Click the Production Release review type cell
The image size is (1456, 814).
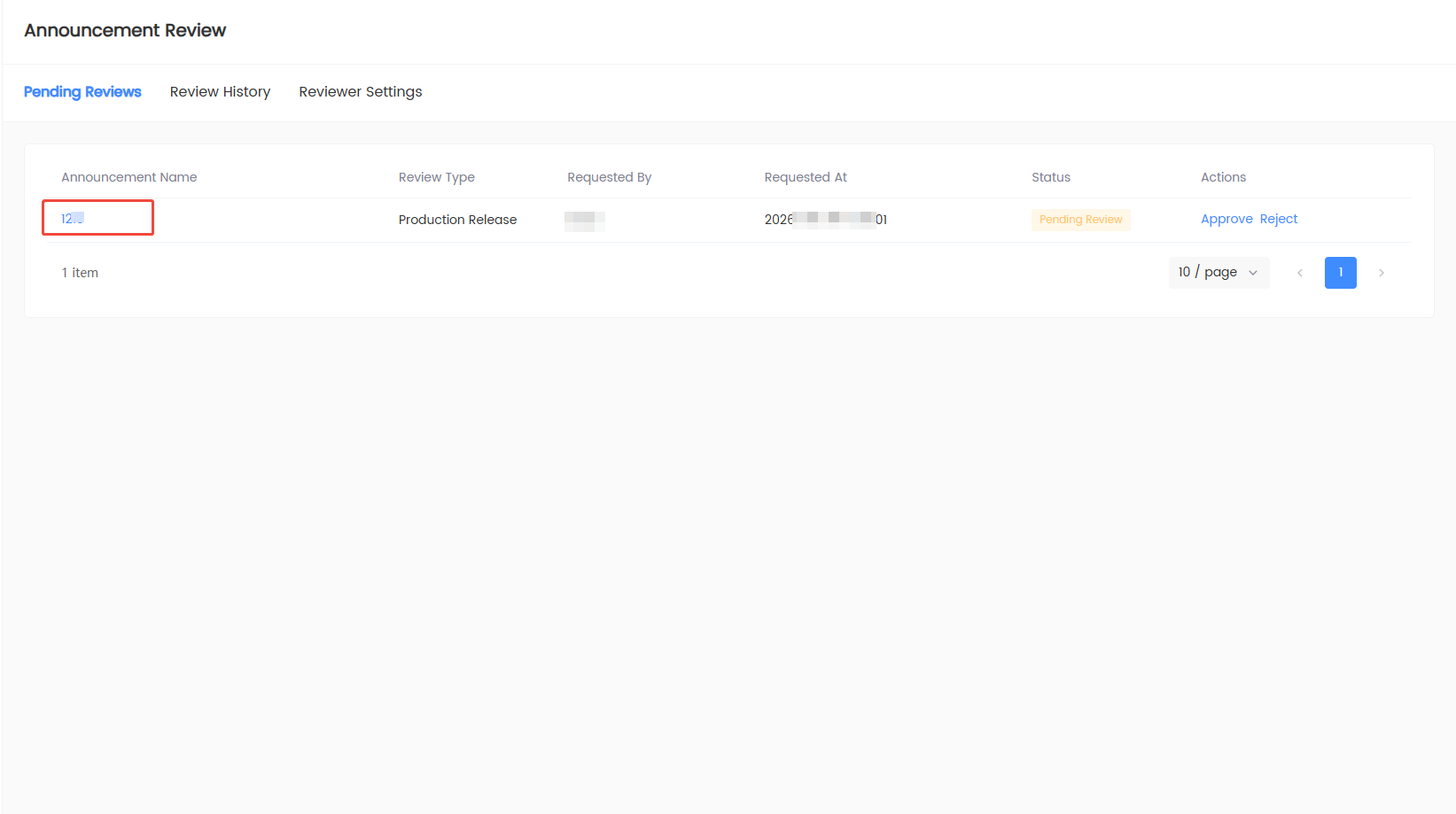457,220
